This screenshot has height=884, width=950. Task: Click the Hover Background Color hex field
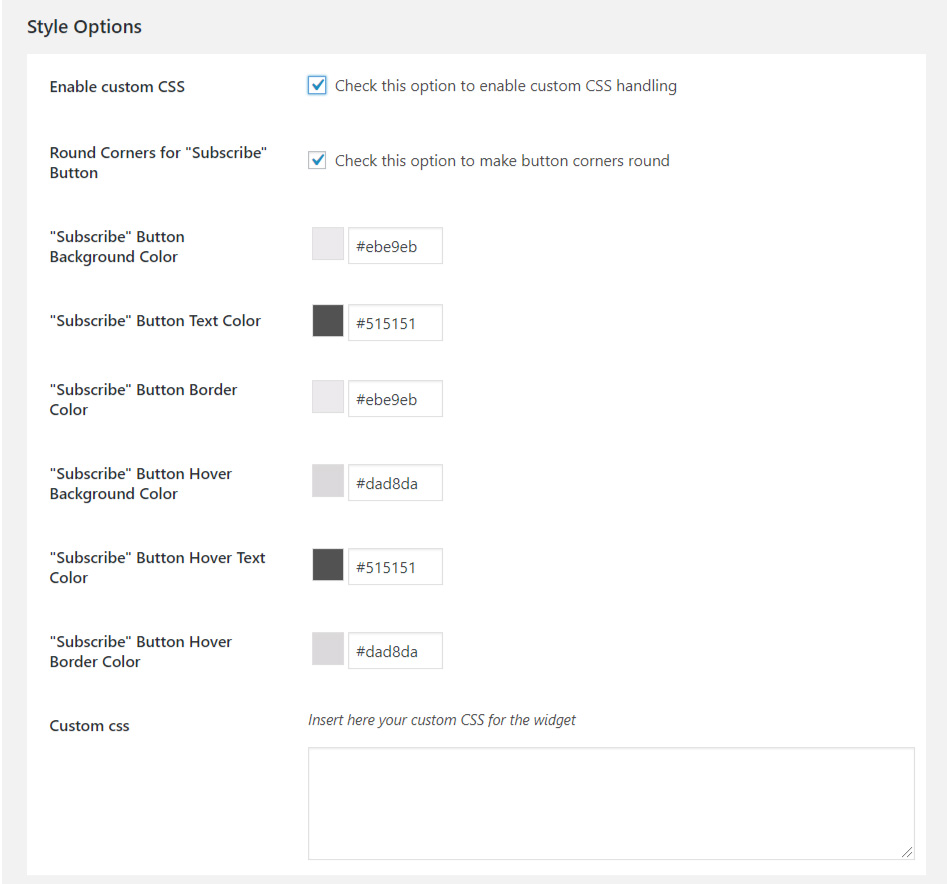395,483
